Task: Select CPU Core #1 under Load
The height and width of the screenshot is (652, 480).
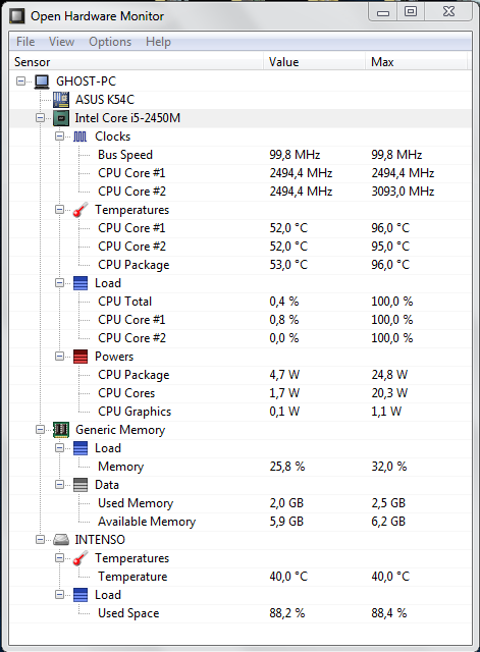Action: (x=240, y=320)
